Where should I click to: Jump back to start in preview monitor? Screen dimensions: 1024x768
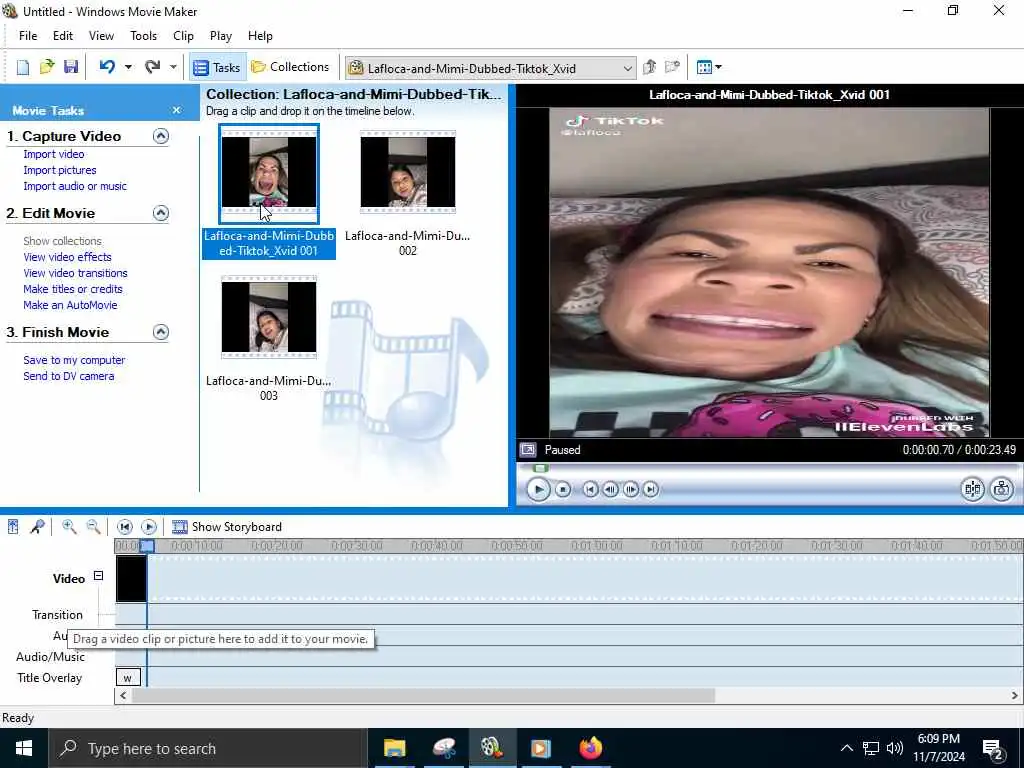[x=590, y=489]
